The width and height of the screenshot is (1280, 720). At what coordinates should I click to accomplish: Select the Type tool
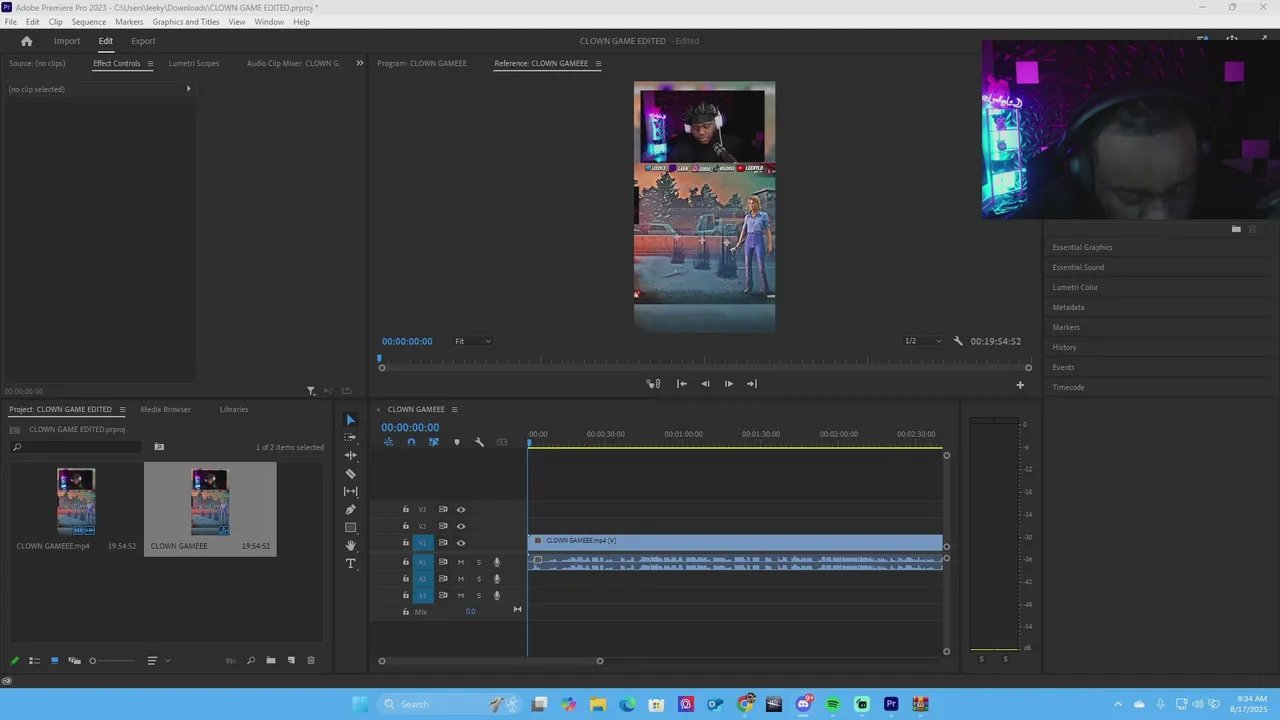tap(350, 563)
